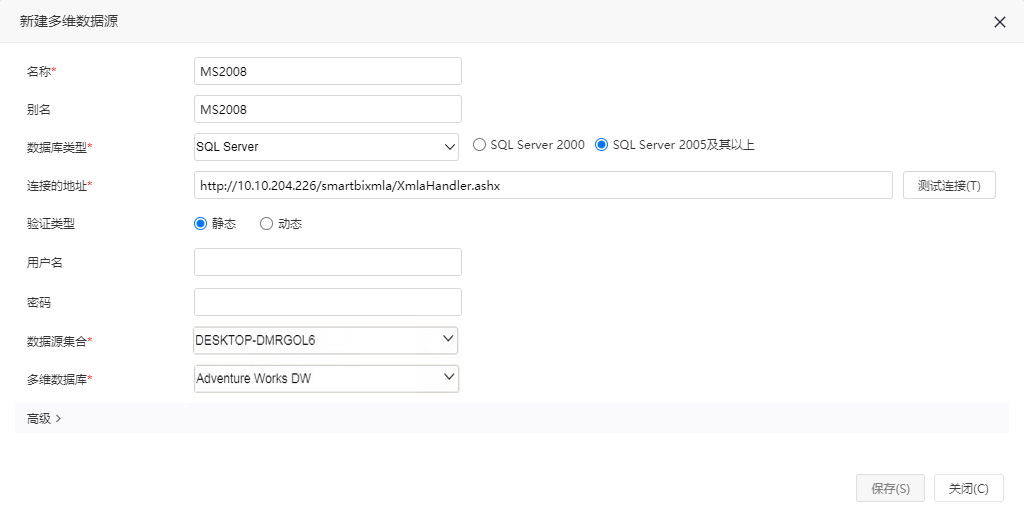Click the empty 用户名 username field
The image size is (1024, 523).
click(x=328, y=262)
